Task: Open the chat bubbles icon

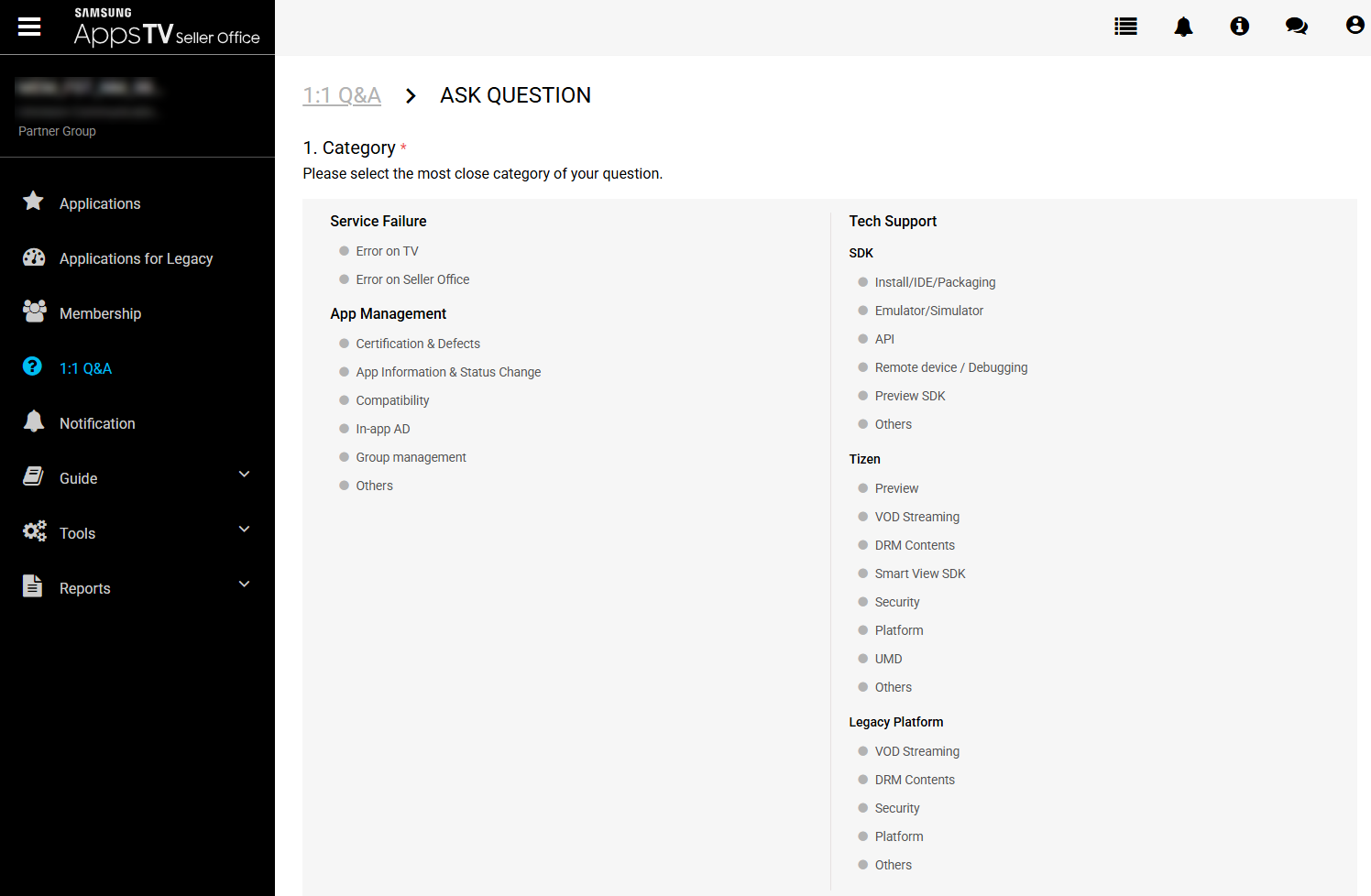Action: pyautogui.click(x=1296, y=27)
